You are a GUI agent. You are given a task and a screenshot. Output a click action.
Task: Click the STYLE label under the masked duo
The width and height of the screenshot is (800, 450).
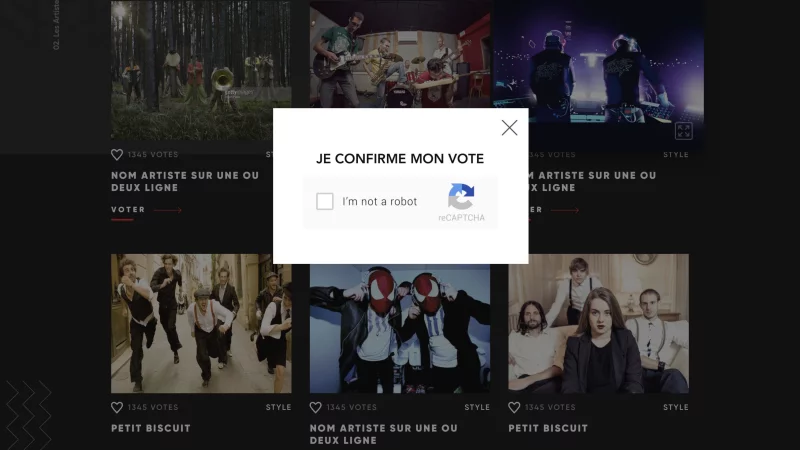coord(477,407)
